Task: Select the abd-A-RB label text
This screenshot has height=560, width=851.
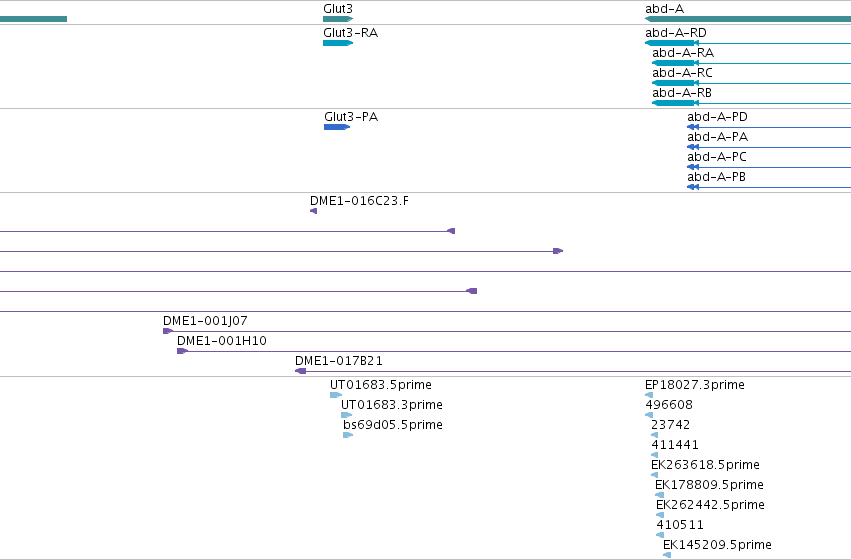Action: coord(682,93)
